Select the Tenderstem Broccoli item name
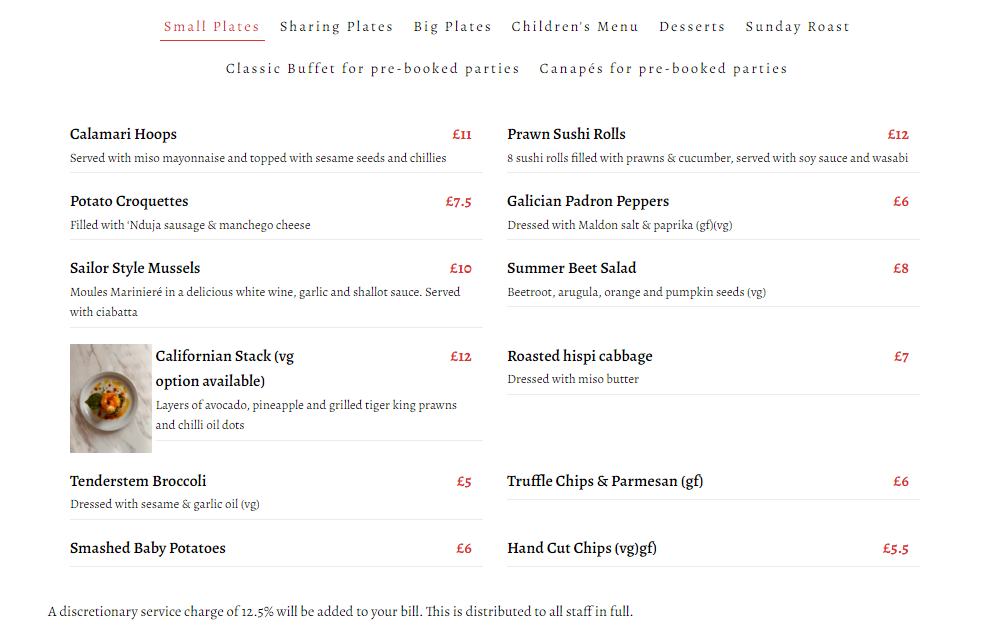Screen dimensions: 991x633 (x=138, y=481)
